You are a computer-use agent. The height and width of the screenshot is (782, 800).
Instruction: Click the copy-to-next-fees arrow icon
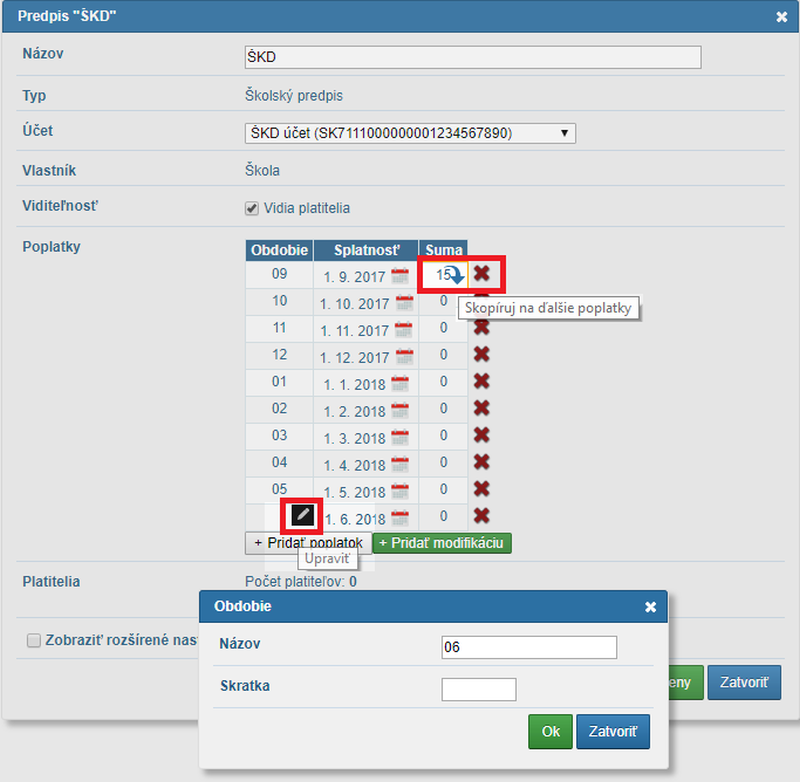point(453,275)
